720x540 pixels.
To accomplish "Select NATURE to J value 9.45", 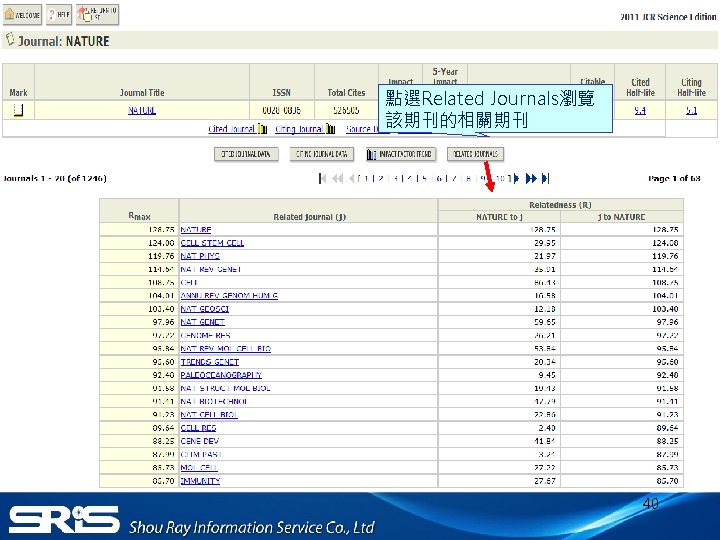I will tap(547, 375).
